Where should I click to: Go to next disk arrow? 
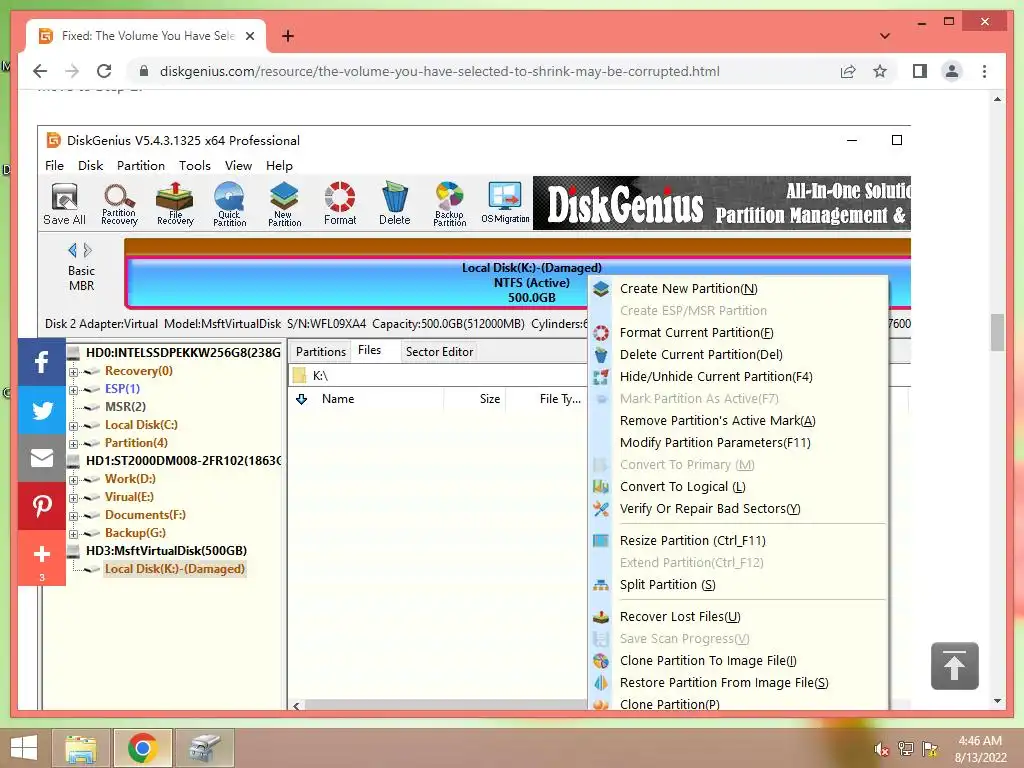(x=88, y=250)
